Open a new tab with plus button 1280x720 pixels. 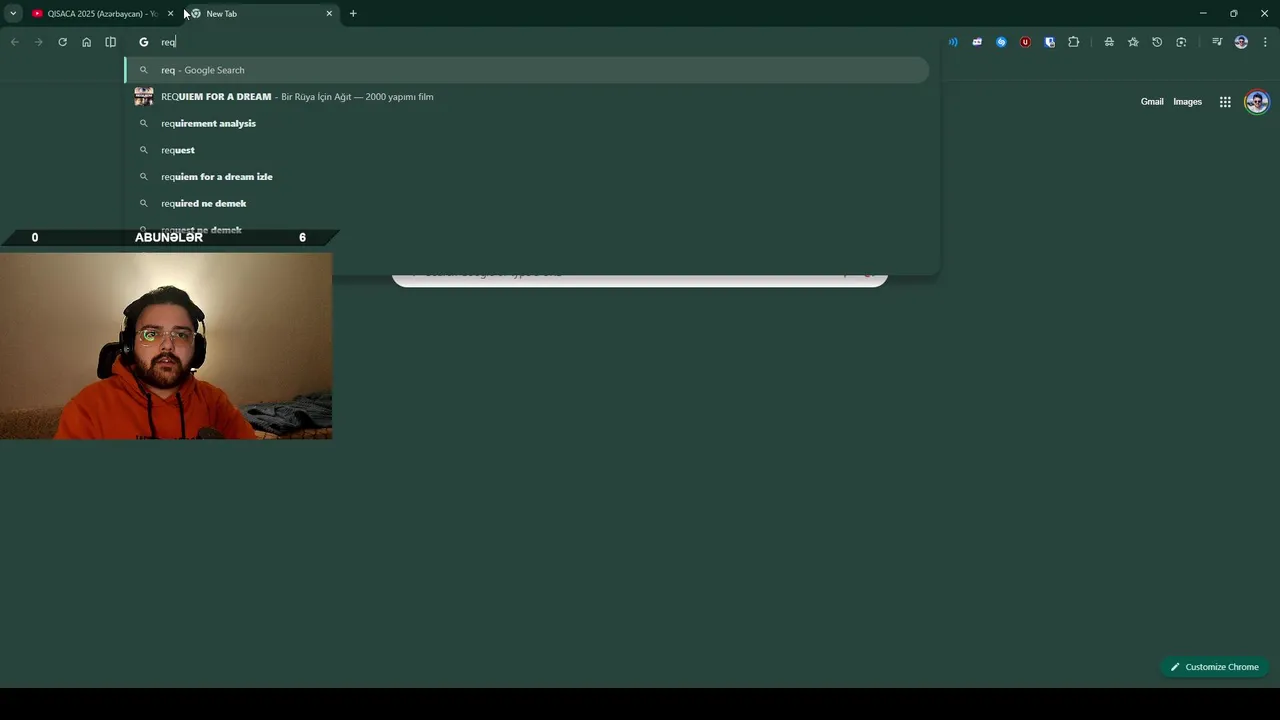[353, 14]
